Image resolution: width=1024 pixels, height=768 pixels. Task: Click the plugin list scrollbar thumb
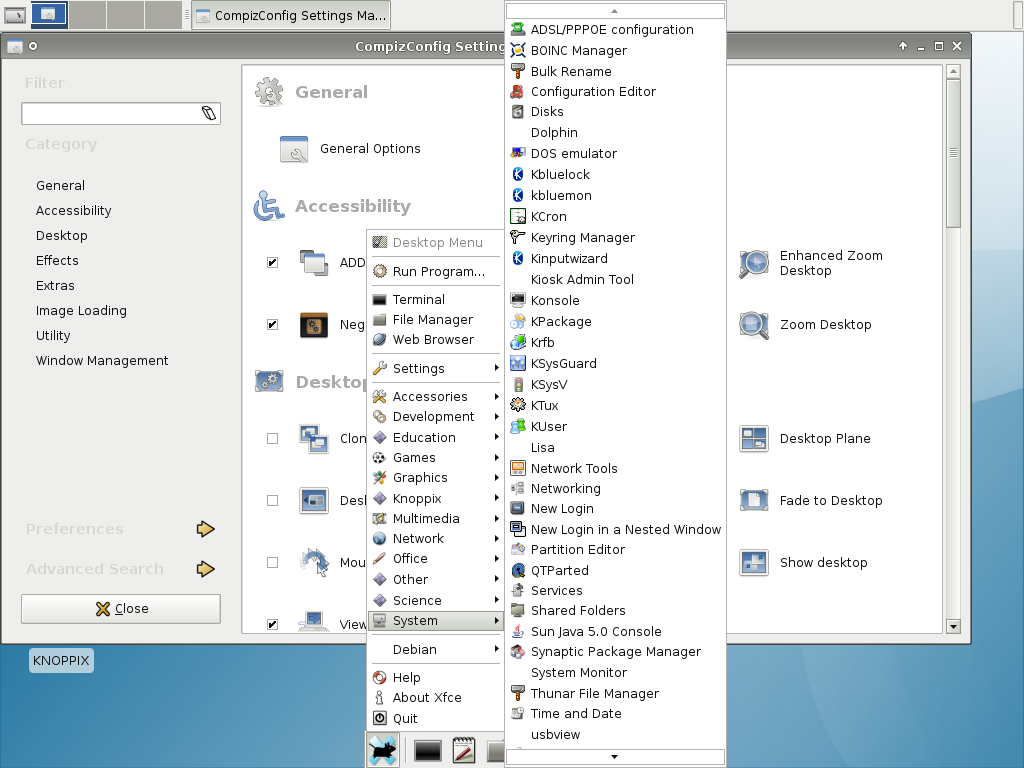(953, 153)
